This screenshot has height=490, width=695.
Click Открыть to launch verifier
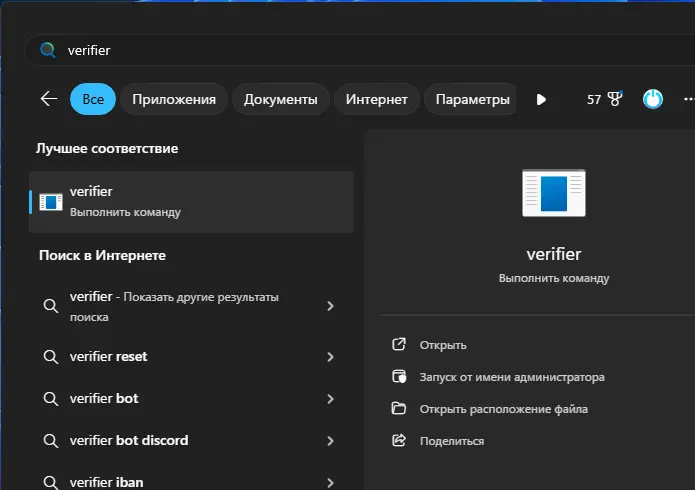pyautogui.click(x=443, y=345)
